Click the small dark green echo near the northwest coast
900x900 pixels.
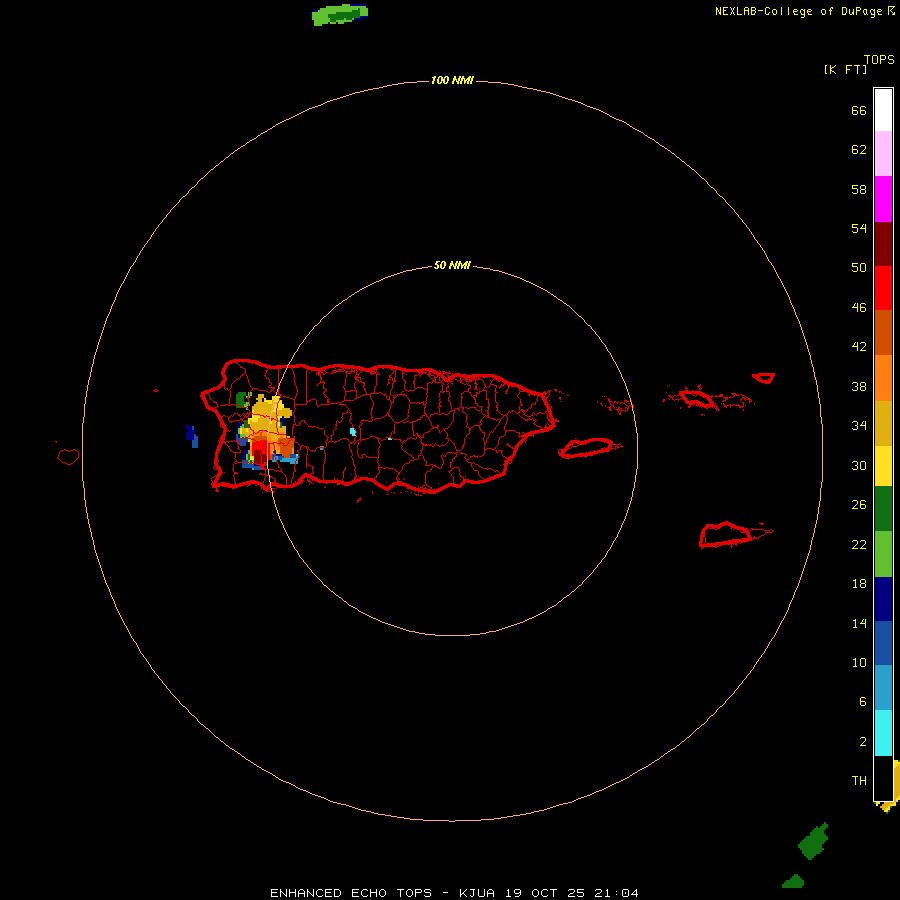click(242, 399)
